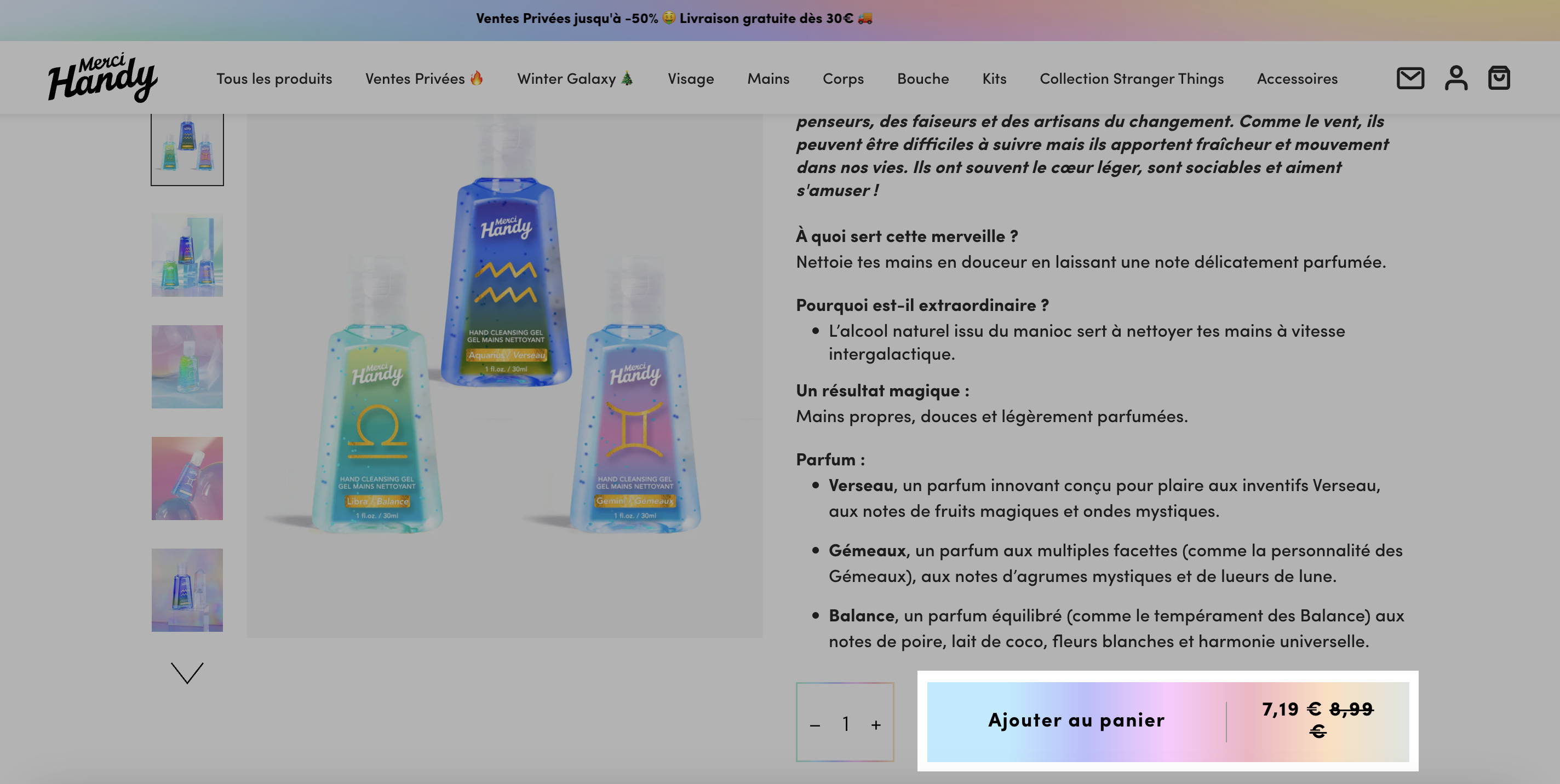Open Winter Galaxy menu item
The image size is (1560, 784).
point(575,79)
